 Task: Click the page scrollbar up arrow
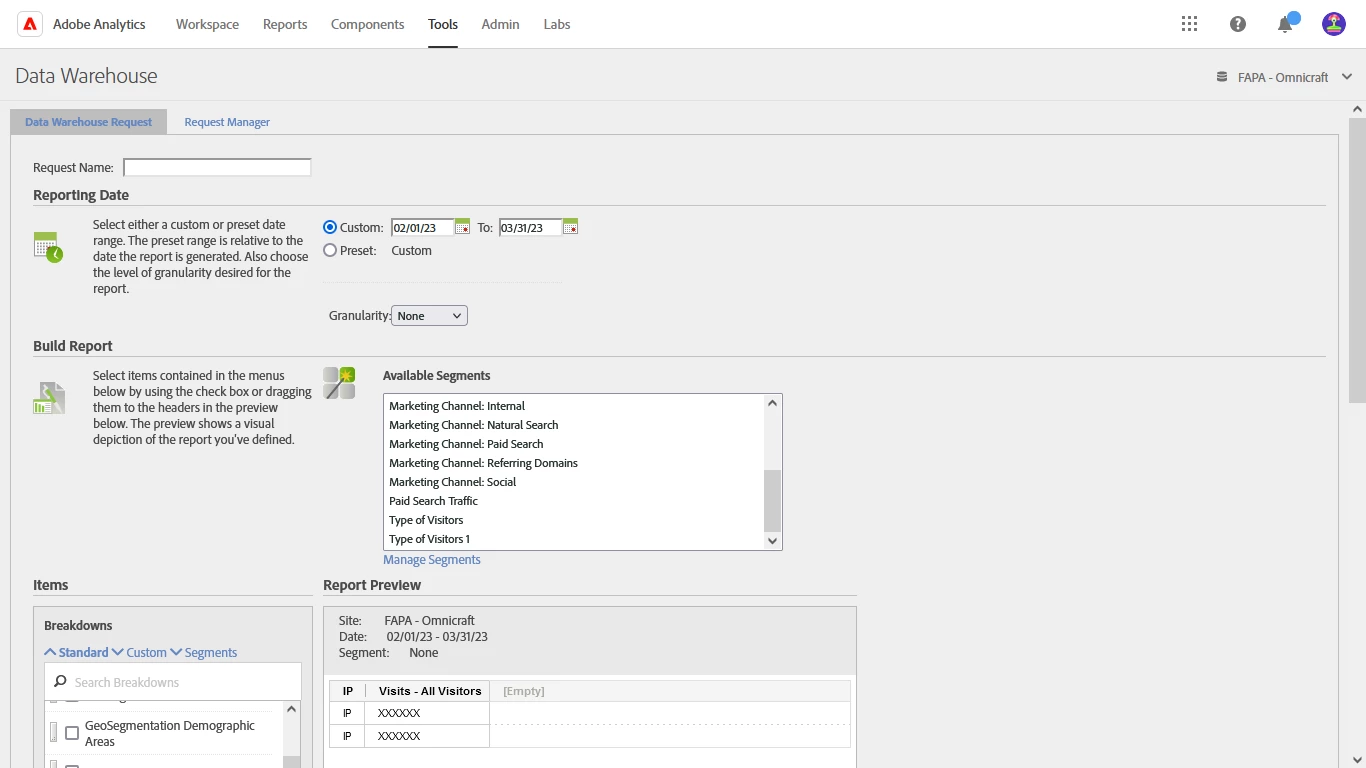[x=1357, y=109]
